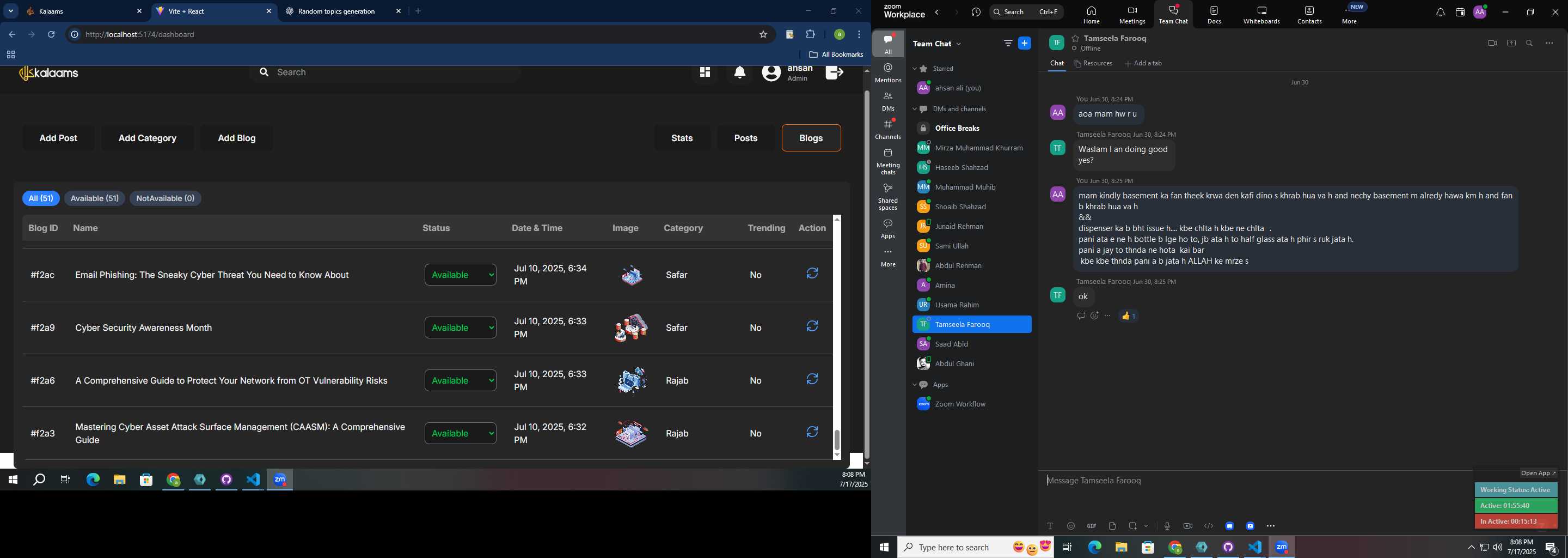Click the Kalaams dashboard grid icon
The width and height of the screenshot is (1568, 558).
pyautogui.click(x=705, y=73)
